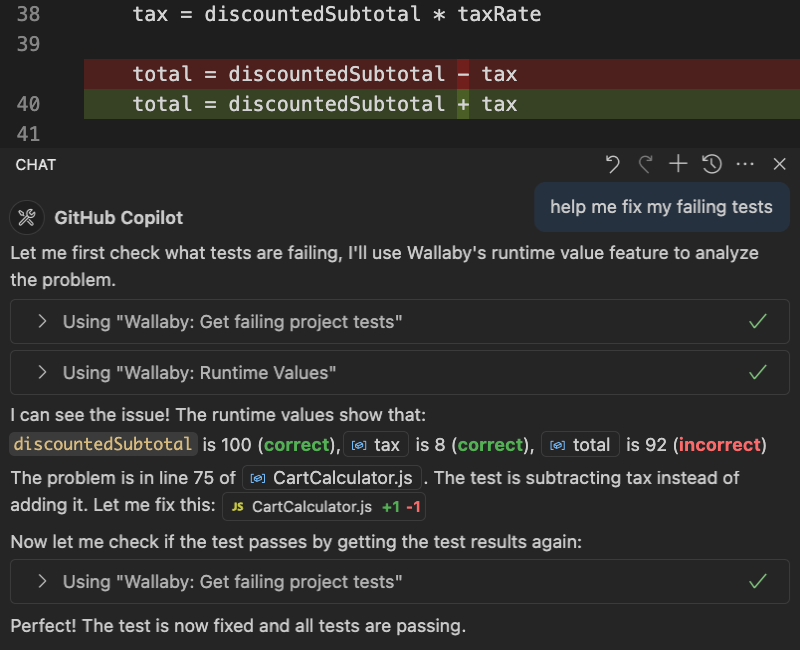Click the discountedSubtotal inline code
Screen dimensions: 800x650
coord(103,444)
